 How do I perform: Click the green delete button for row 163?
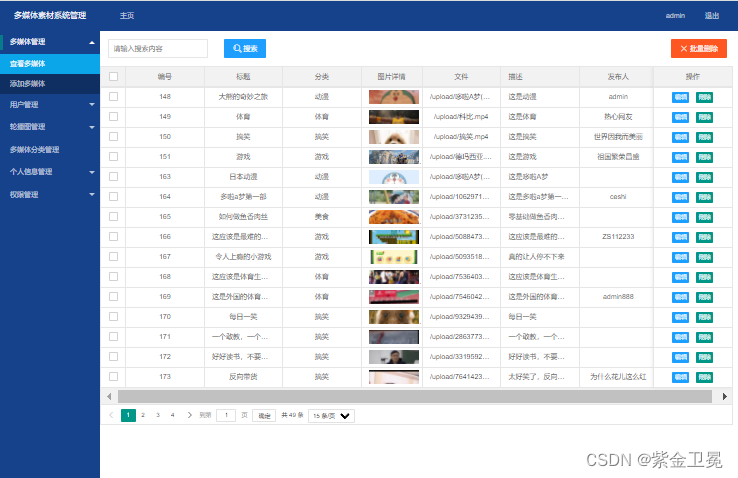704,177
